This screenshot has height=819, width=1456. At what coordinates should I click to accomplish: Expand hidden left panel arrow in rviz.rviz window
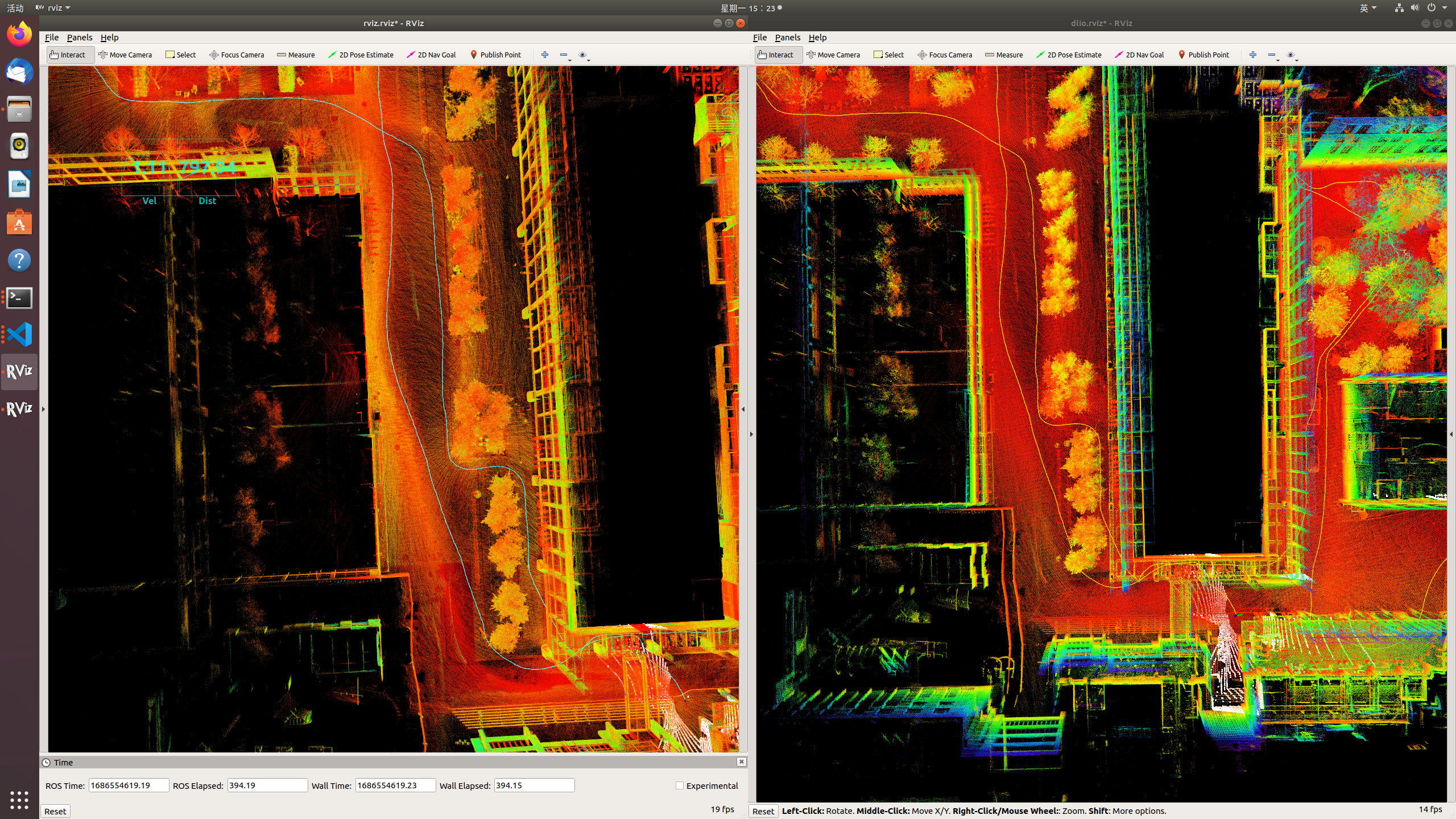pos(43,409)
